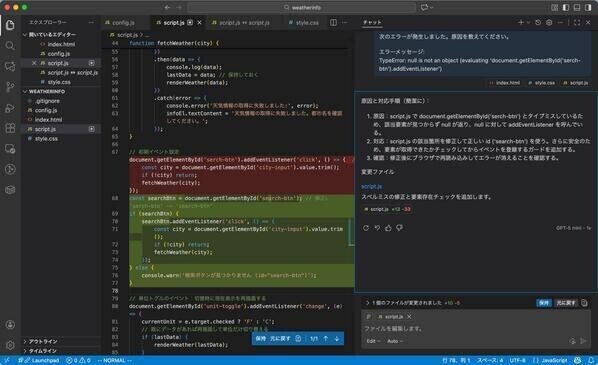The image size is (598, 365).
Task: Click 保持 button in chat changes bar
Action: 544,303
